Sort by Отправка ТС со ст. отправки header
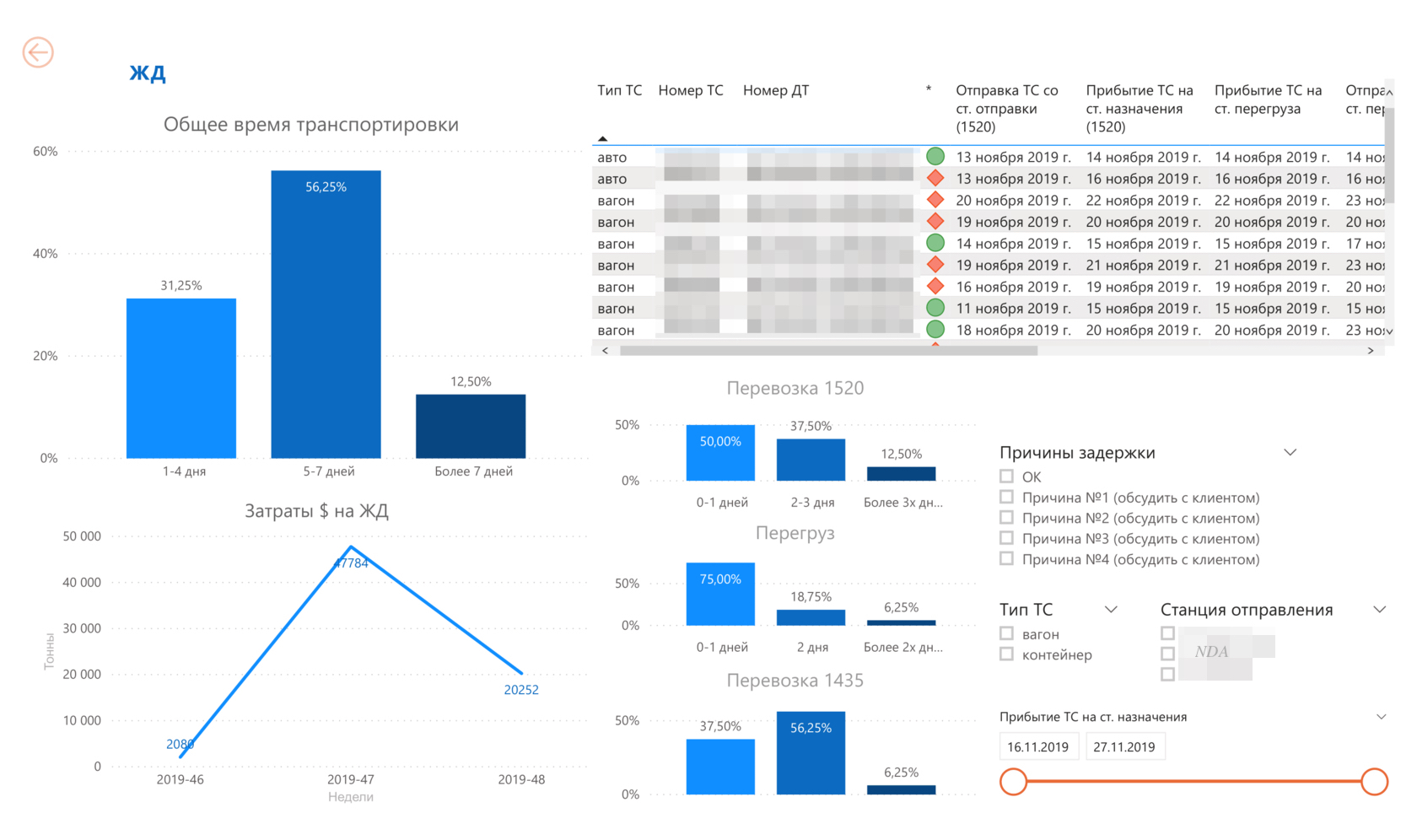Screen dimensions: 1417x840 1006,109
